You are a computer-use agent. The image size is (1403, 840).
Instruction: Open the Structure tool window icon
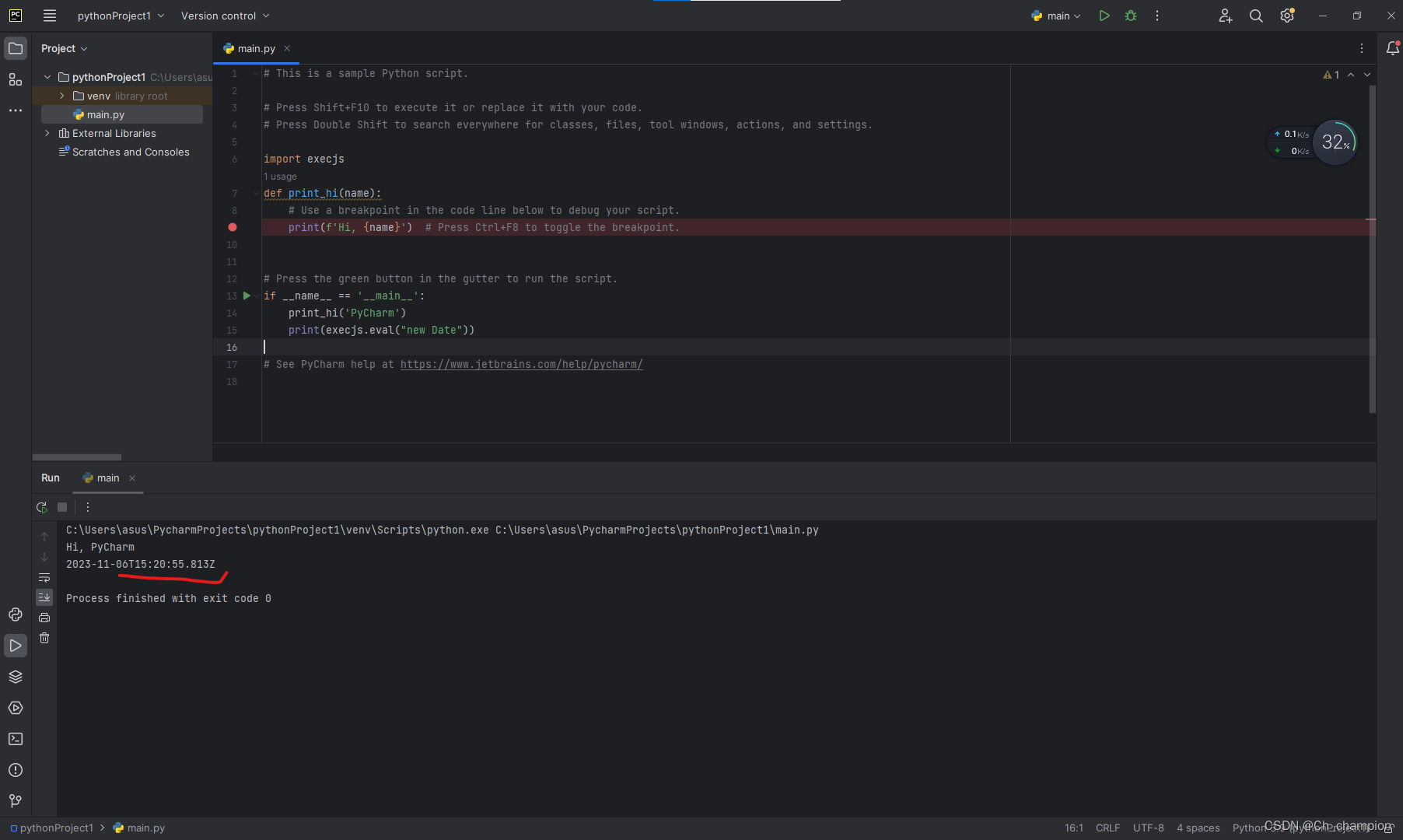click(16, 79)
